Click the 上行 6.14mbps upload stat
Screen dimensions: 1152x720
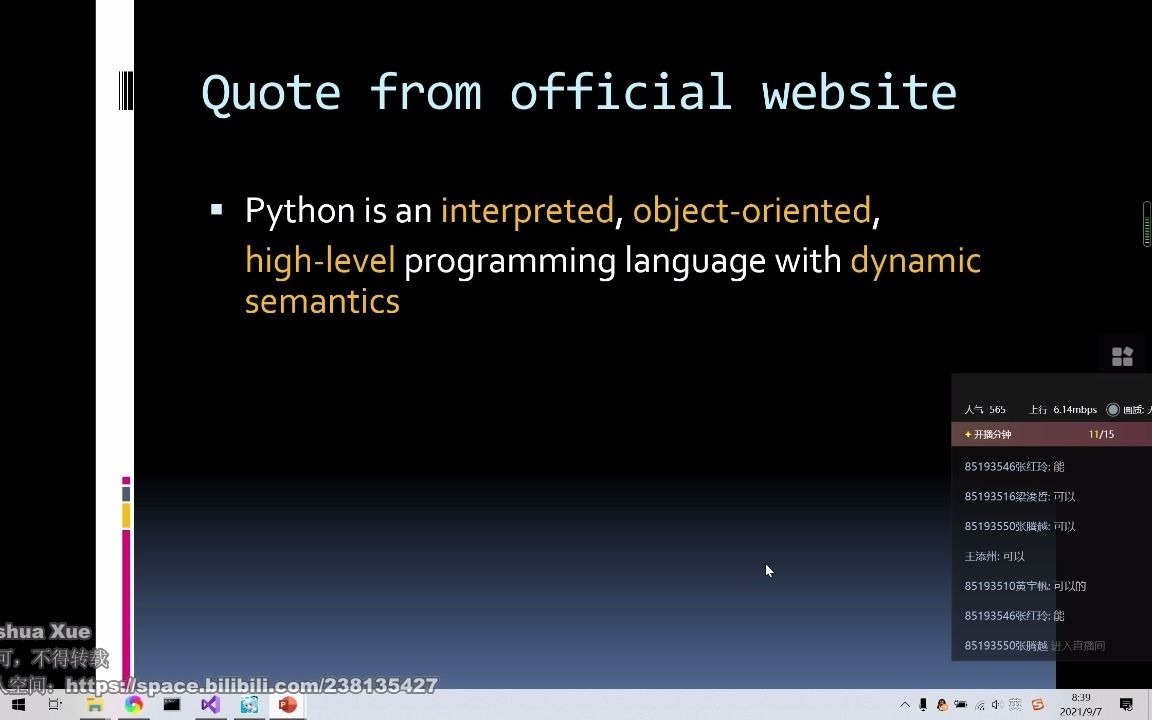point(1062,409)
